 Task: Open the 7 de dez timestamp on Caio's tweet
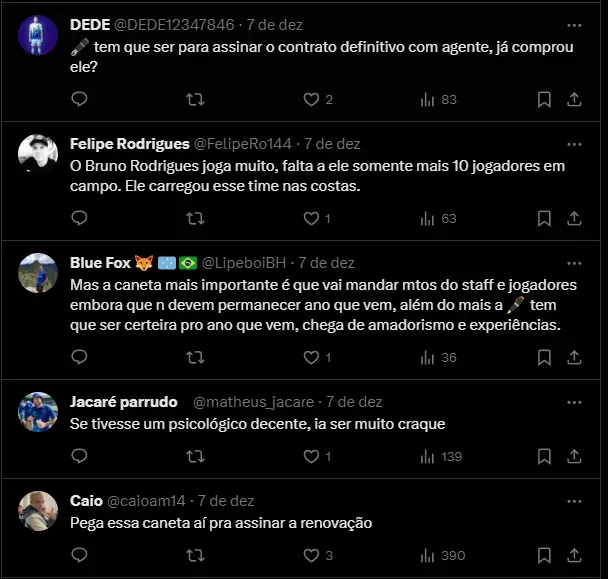point(226,501)
